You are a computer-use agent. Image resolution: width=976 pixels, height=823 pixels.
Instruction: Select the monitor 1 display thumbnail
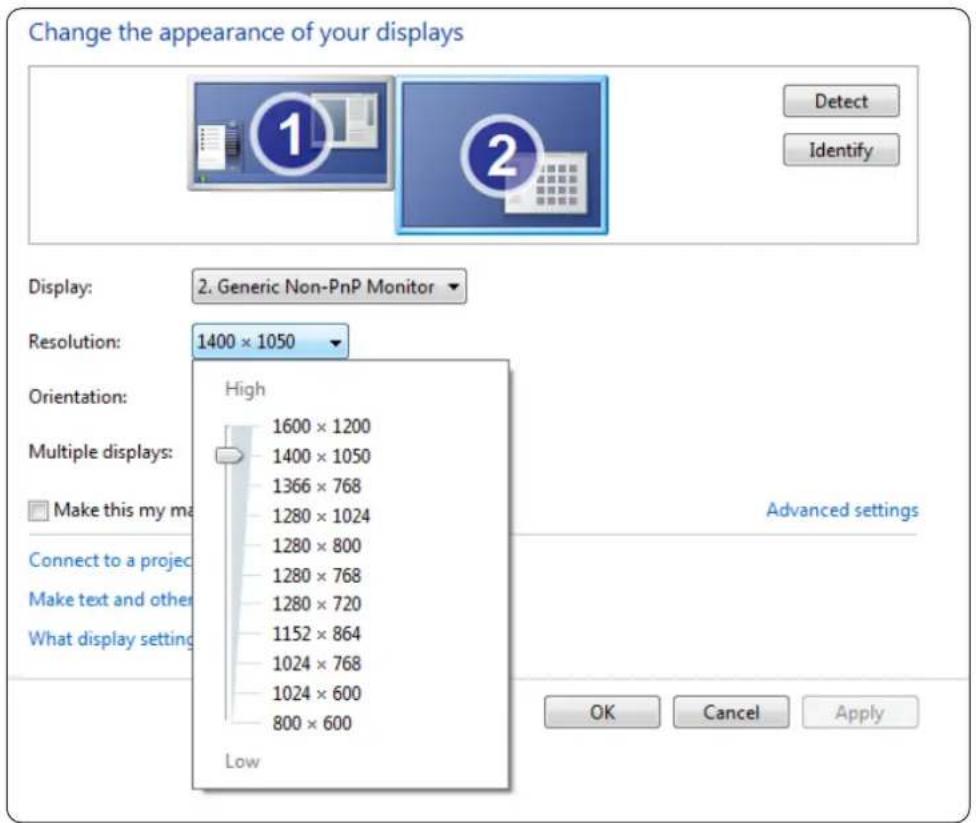tap(291, 133)
